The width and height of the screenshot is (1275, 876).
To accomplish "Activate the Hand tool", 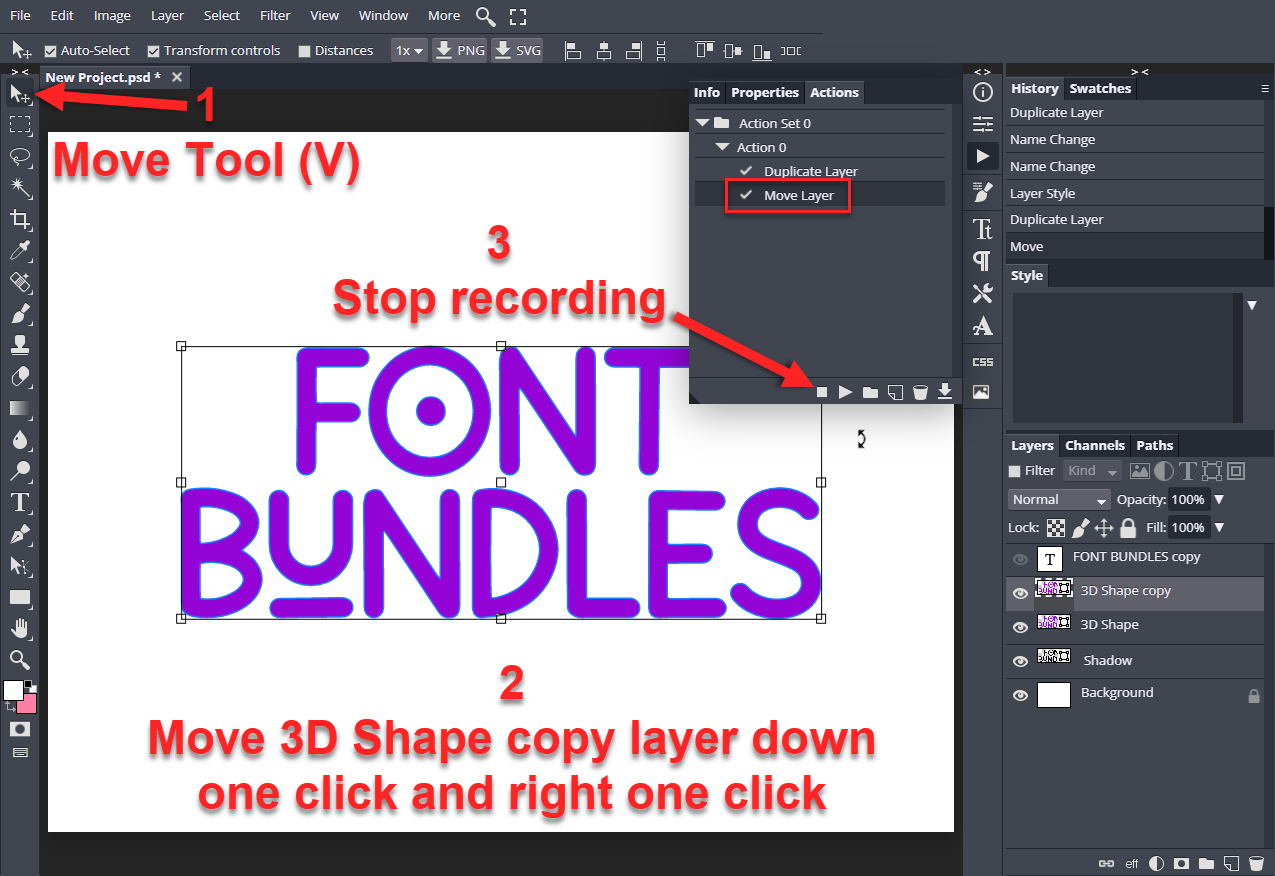I will coord(19,629).
